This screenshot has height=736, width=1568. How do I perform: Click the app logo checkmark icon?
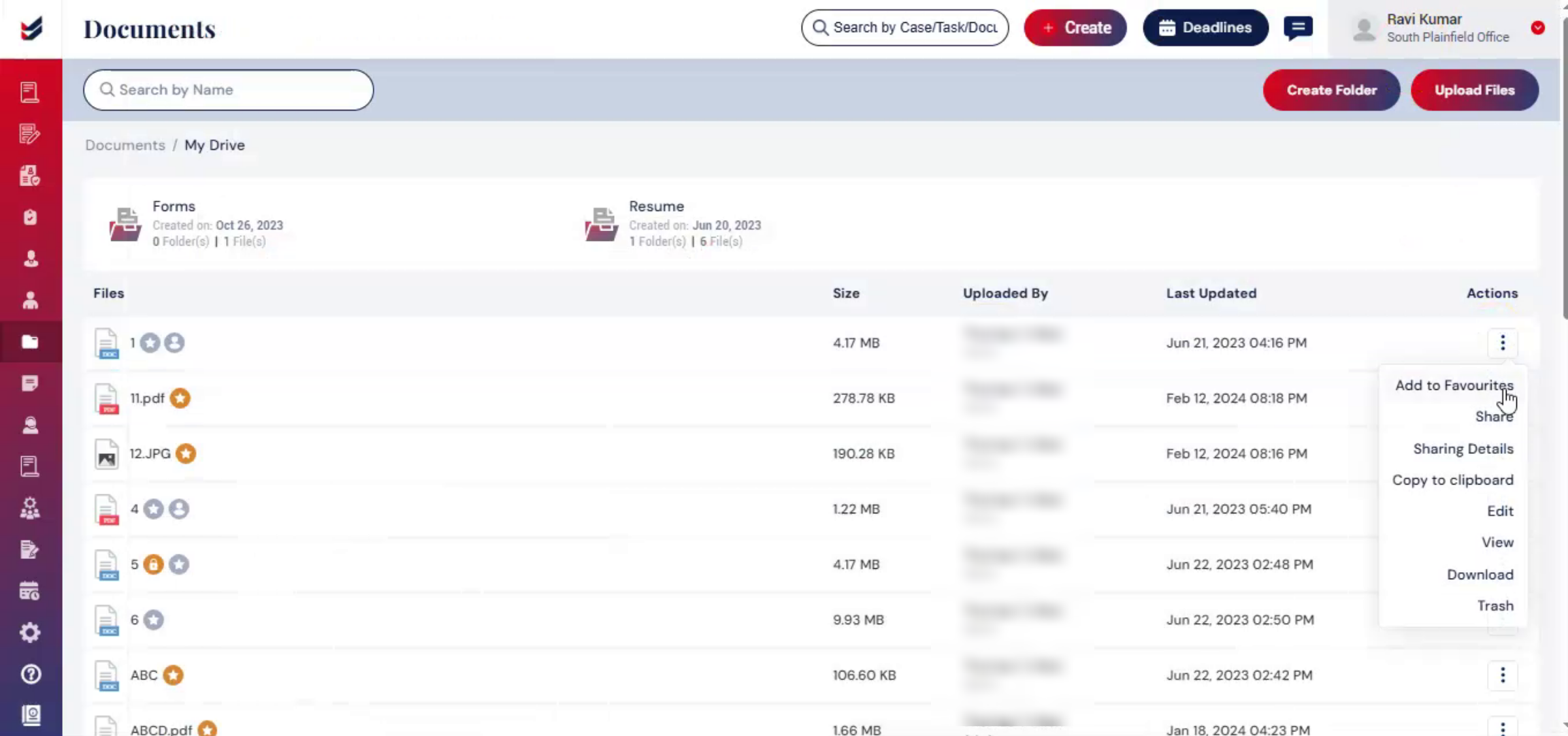click(31, 29)
